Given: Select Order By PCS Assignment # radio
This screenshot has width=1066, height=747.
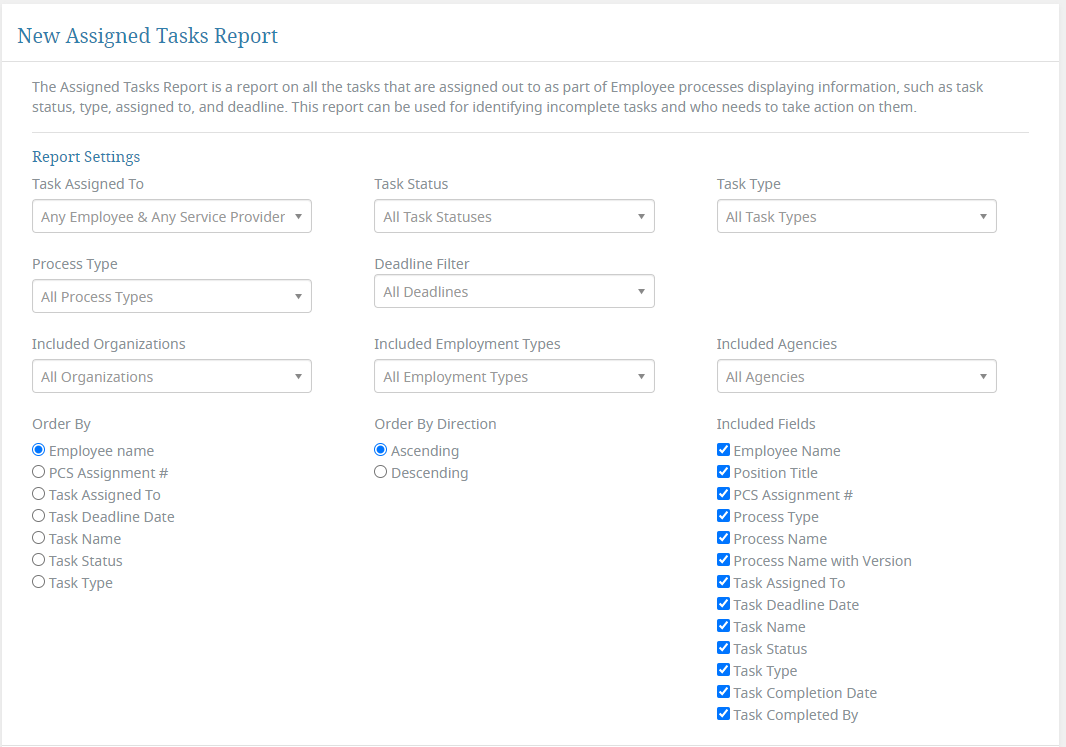Looking at the screenshot, I should tap(39, 472).
